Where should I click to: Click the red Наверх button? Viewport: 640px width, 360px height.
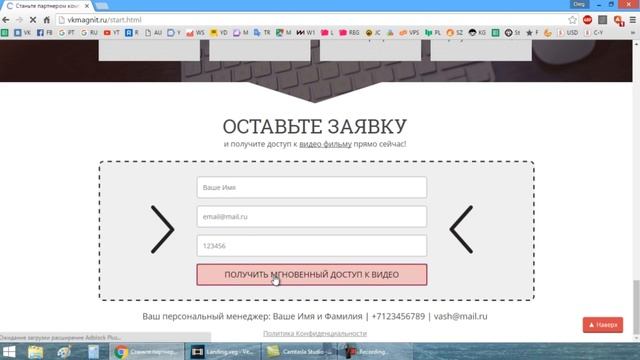tap(603, 325)
